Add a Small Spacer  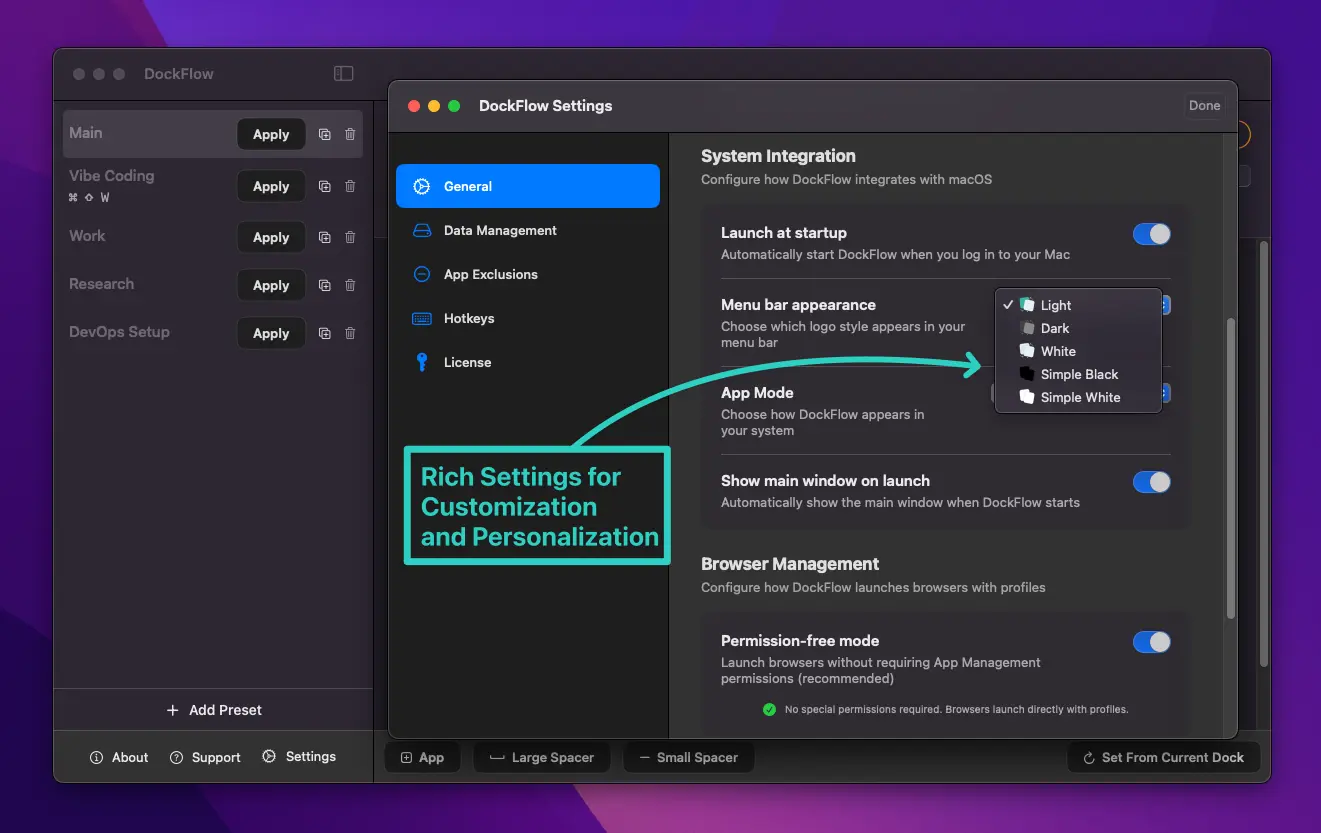click(x=688, y=757)
